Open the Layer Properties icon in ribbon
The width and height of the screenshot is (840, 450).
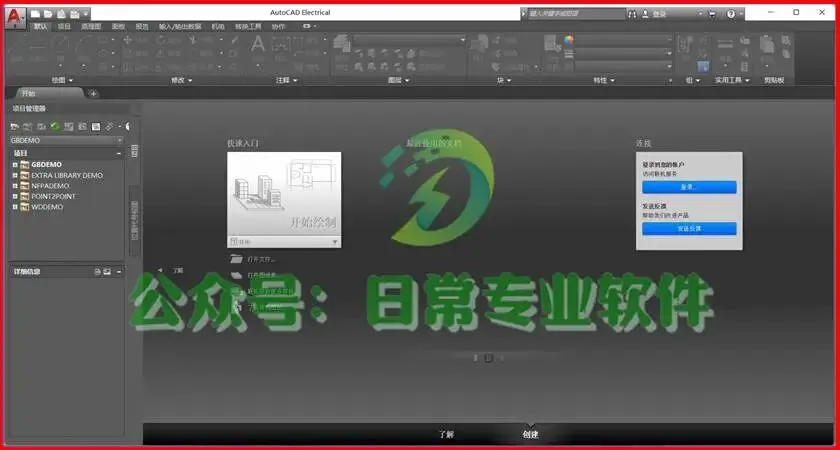pos(341,42)
